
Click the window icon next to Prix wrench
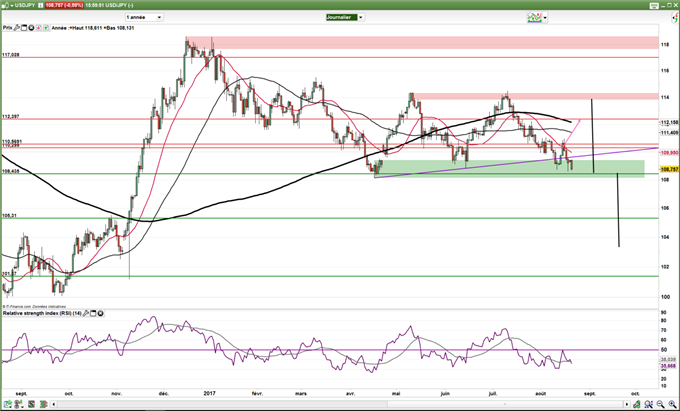[x=24, y=28]
